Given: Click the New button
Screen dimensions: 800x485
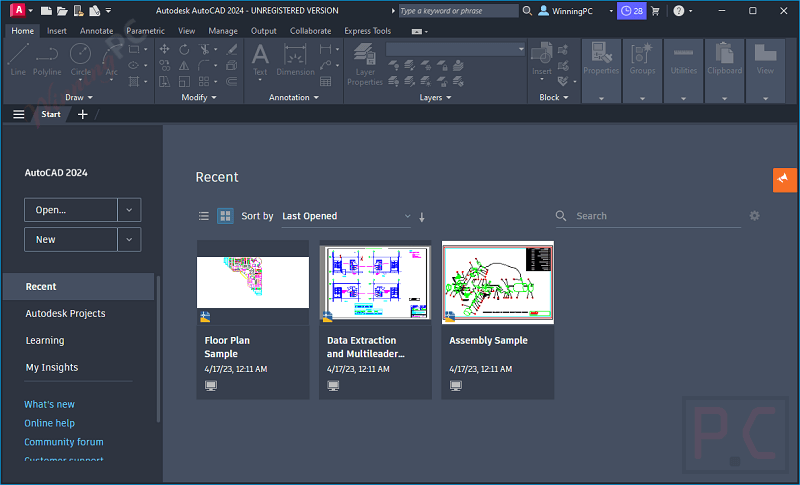Looking at the screenshot, I should tap(71, 239).
